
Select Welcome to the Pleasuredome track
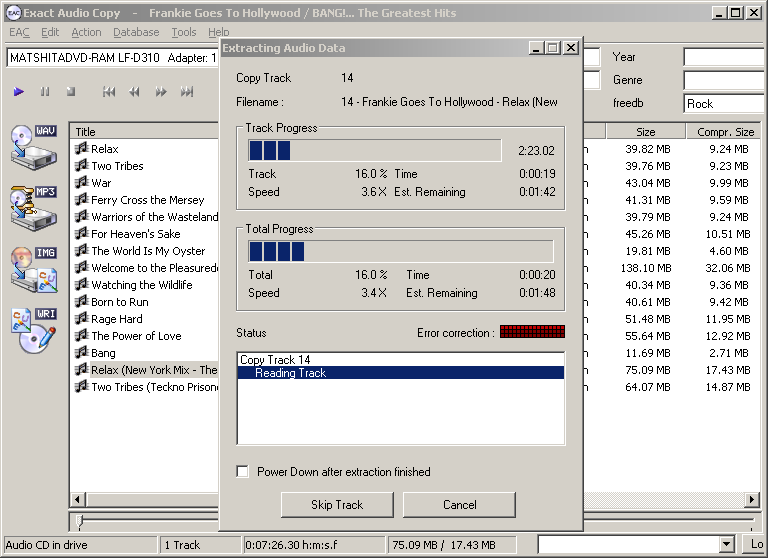154,267
